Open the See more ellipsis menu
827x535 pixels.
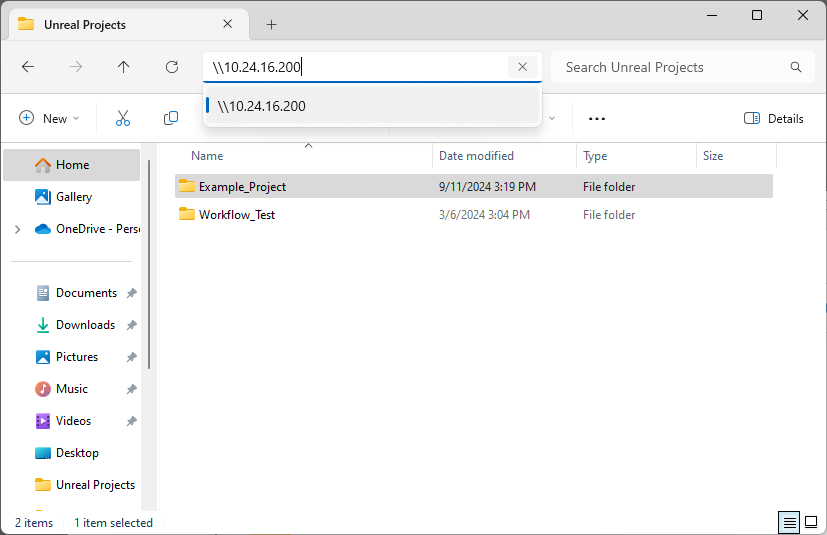pyautogui.click(x=597, y=119)
